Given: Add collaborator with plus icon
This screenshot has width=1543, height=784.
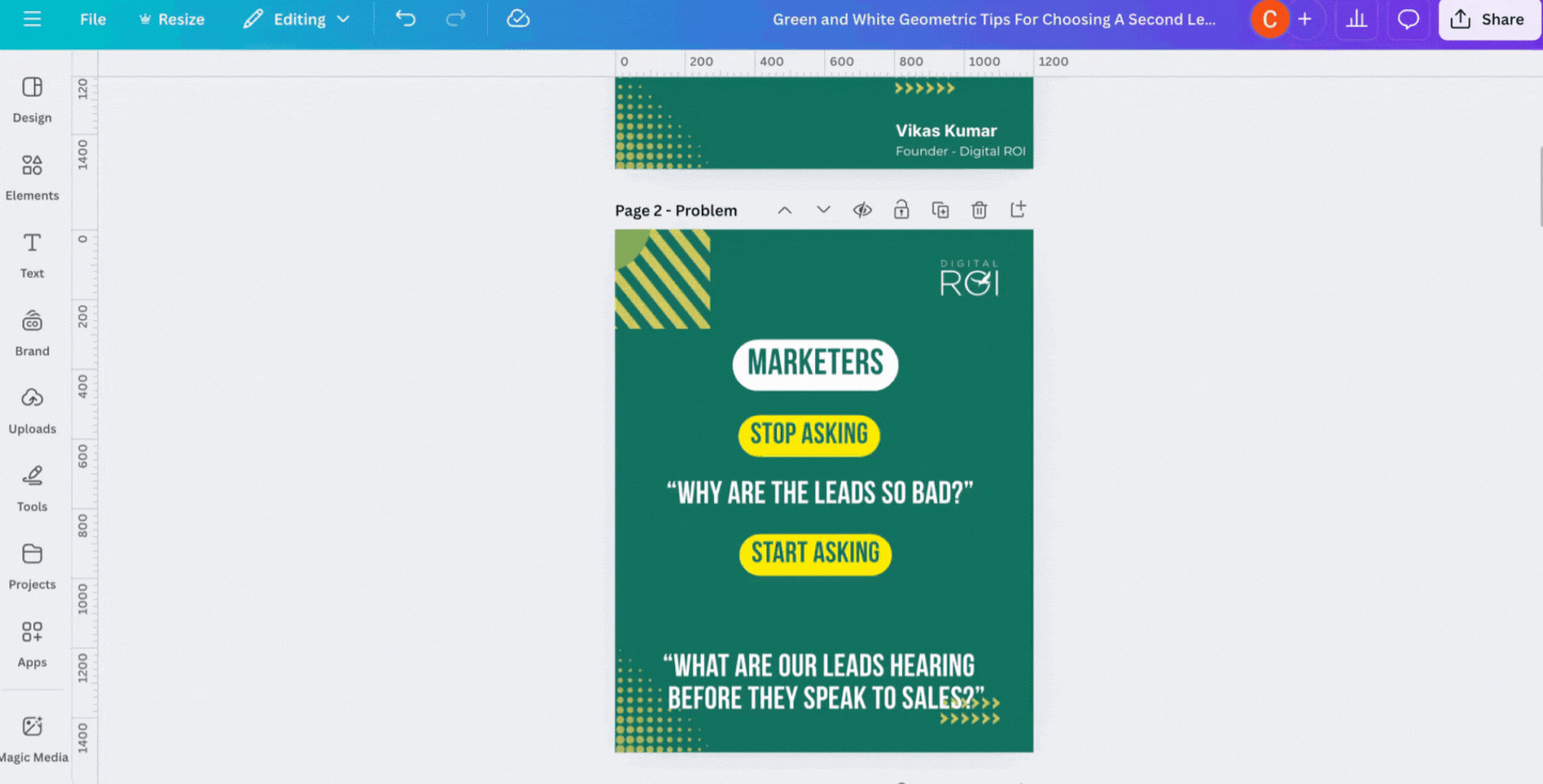Looking at the screenshot, I should (1305, 19).
